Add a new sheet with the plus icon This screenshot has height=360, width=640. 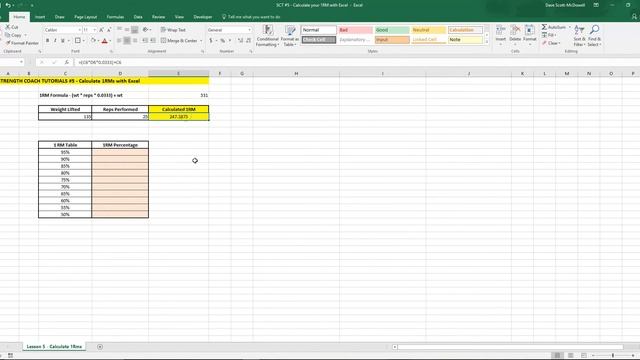pyautogui.click(x=100, y=347)
